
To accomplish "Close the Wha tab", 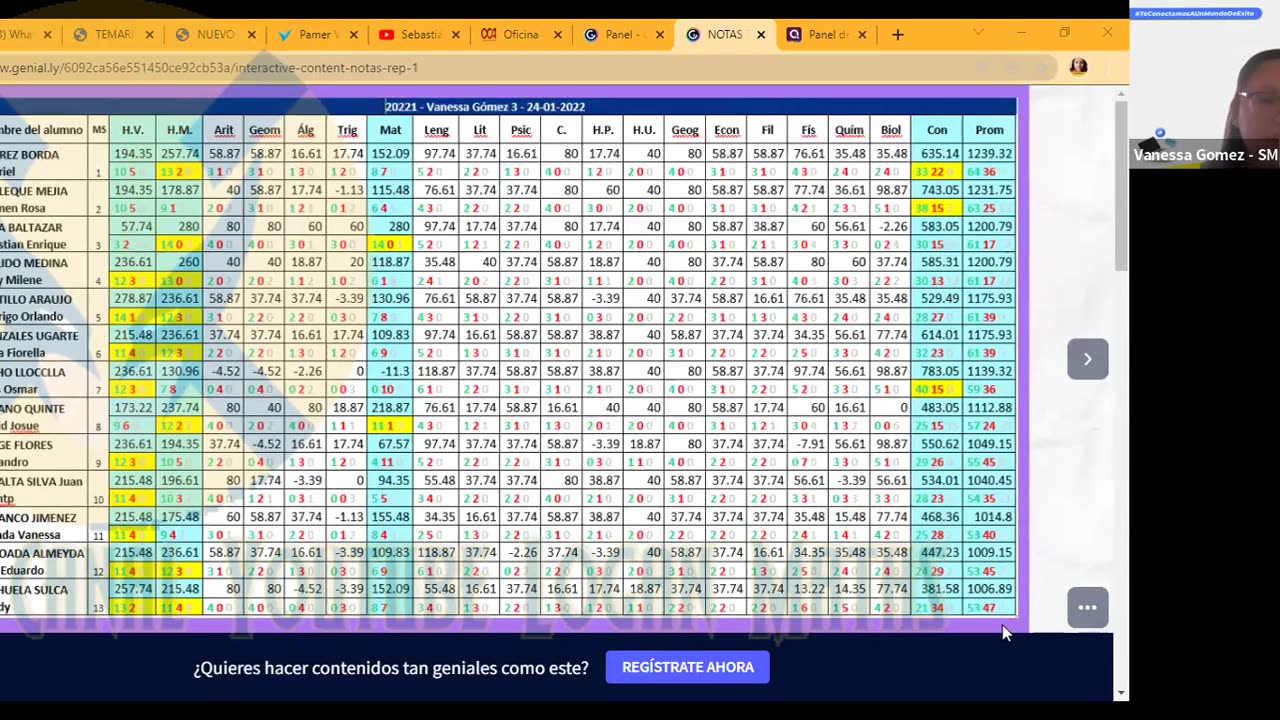I will coord(47,34).
